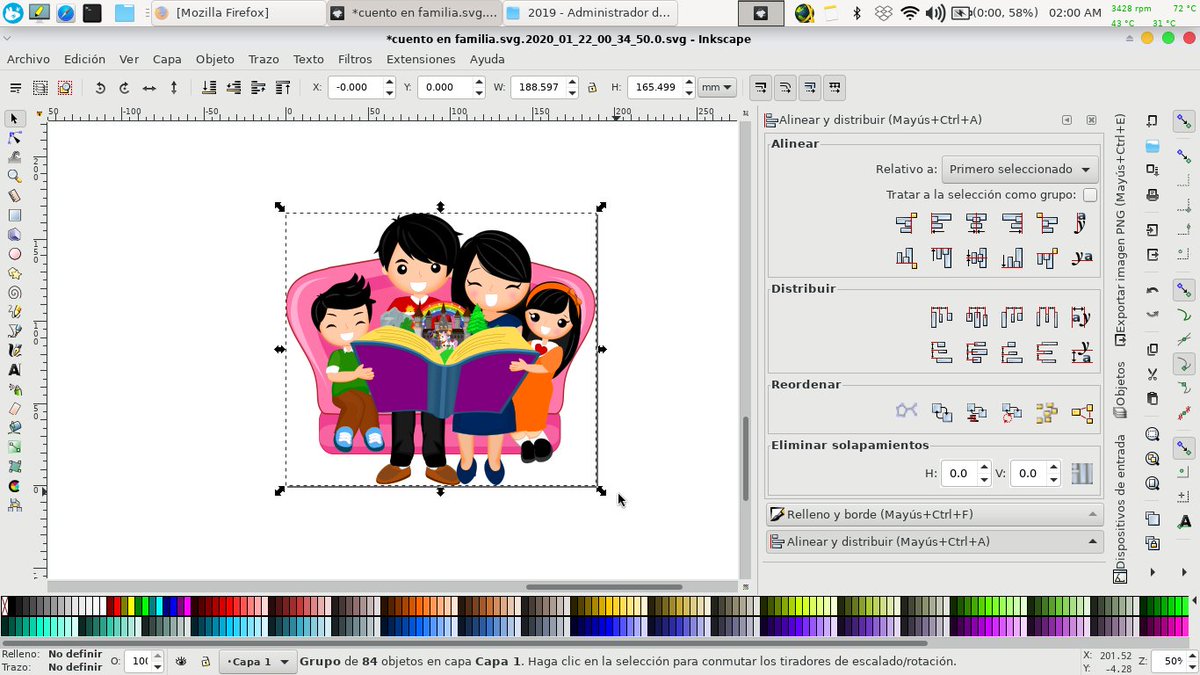Open the Objeto menu
Viewport: 1200px width, 675px height.
[x=215, y=59]
